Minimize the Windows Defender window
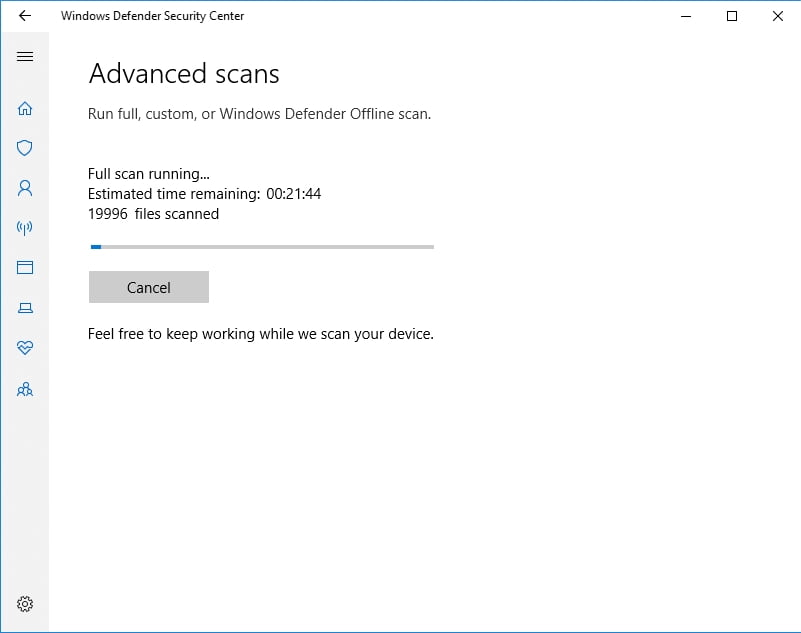The width and height of the screenshot is (801, 633). pyautogui.click(x=686, y=16)
